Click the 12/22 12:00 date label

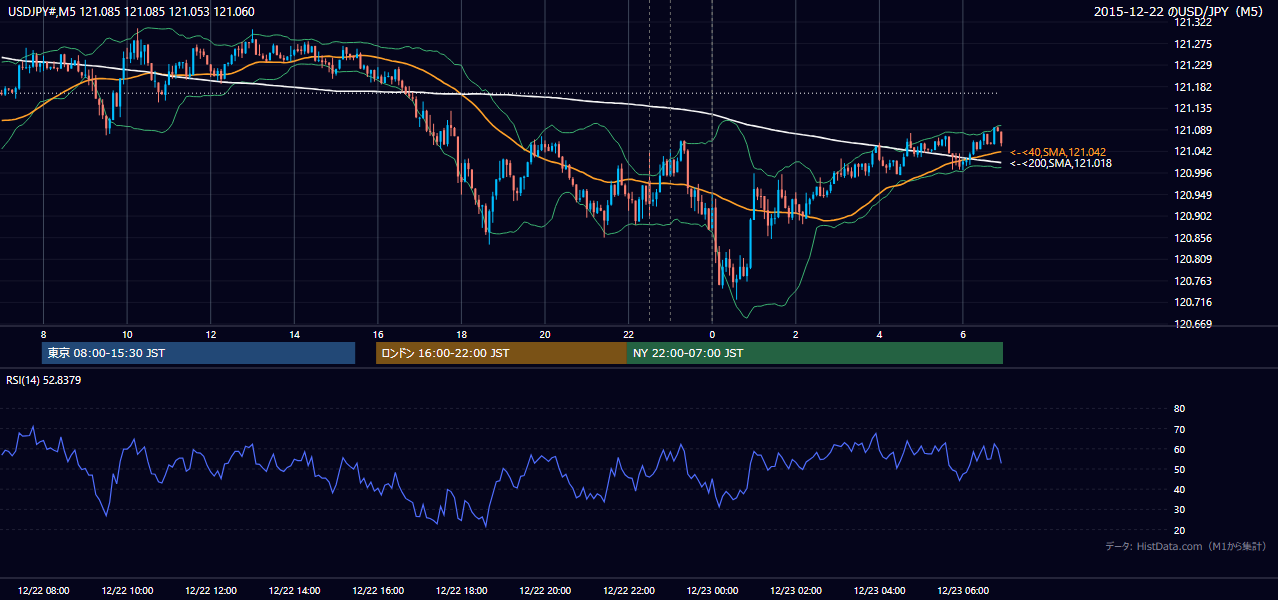210,591
